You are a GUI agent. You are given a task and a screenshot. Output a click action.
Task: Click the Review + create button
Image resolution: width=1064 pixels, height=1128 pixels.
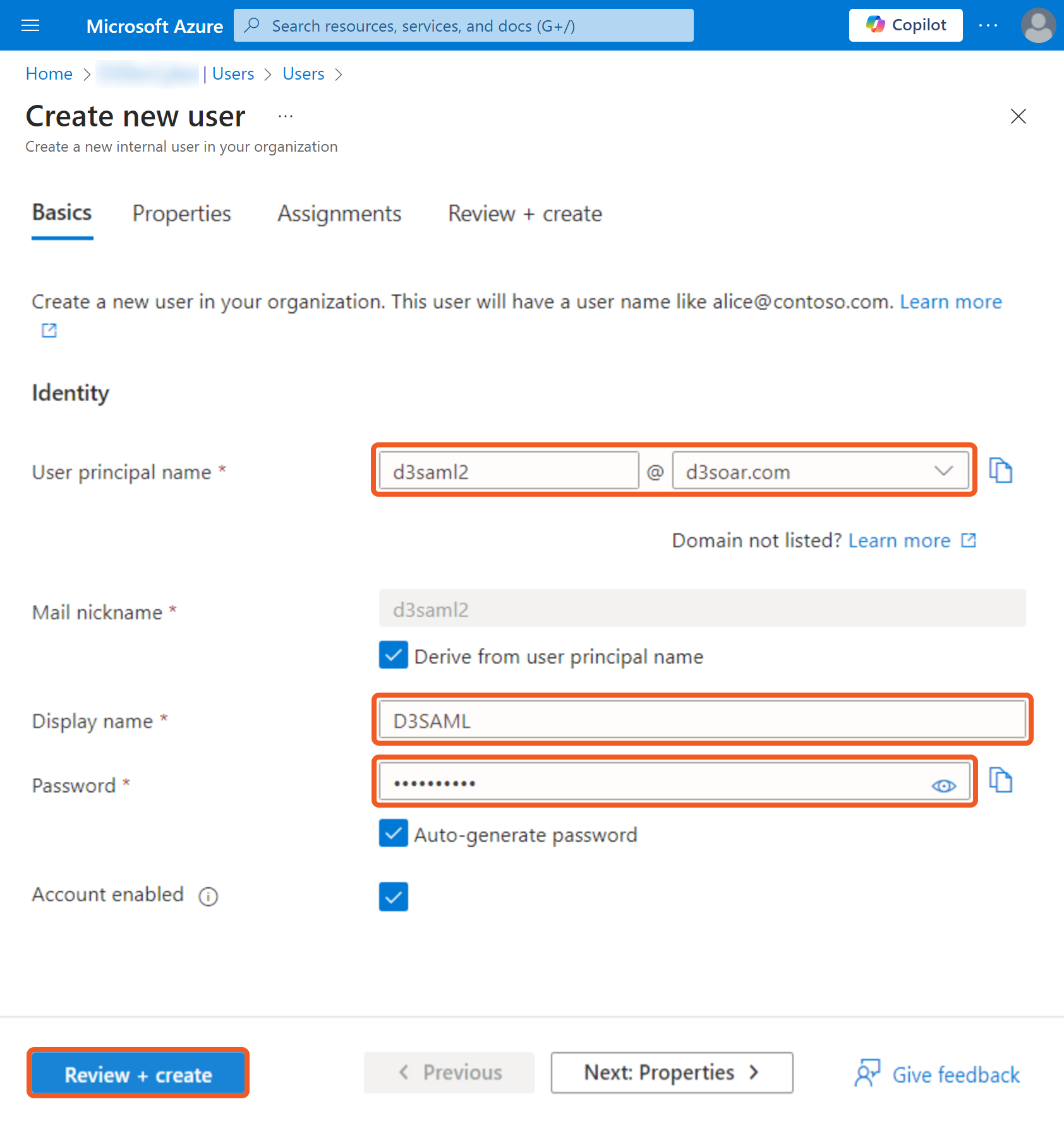(138, 1074)
